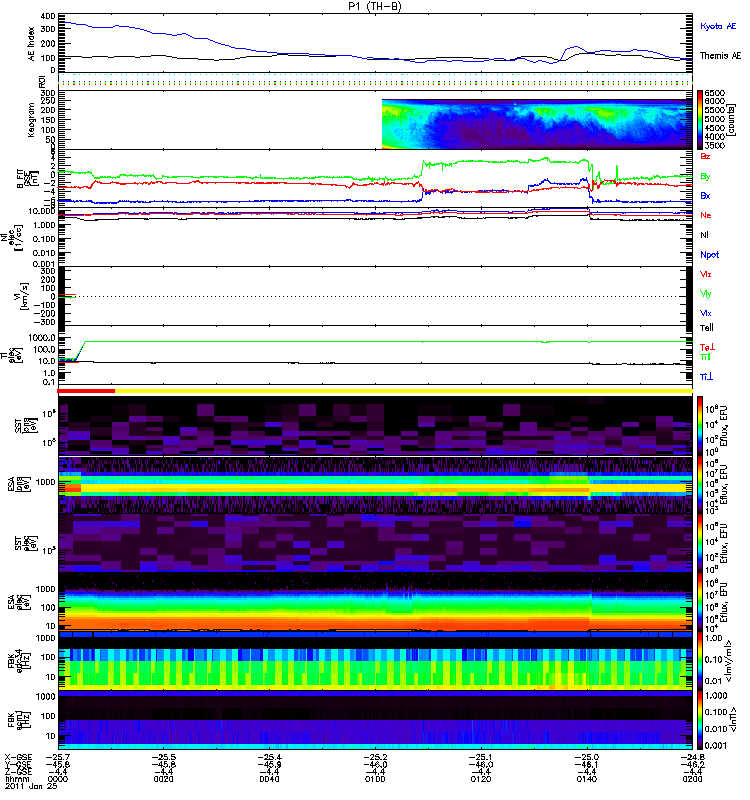Image resolution: width=750 pixels, height=800 pixels.
Task: Click the "AE Index" axis label
Action: pos(32,44)
